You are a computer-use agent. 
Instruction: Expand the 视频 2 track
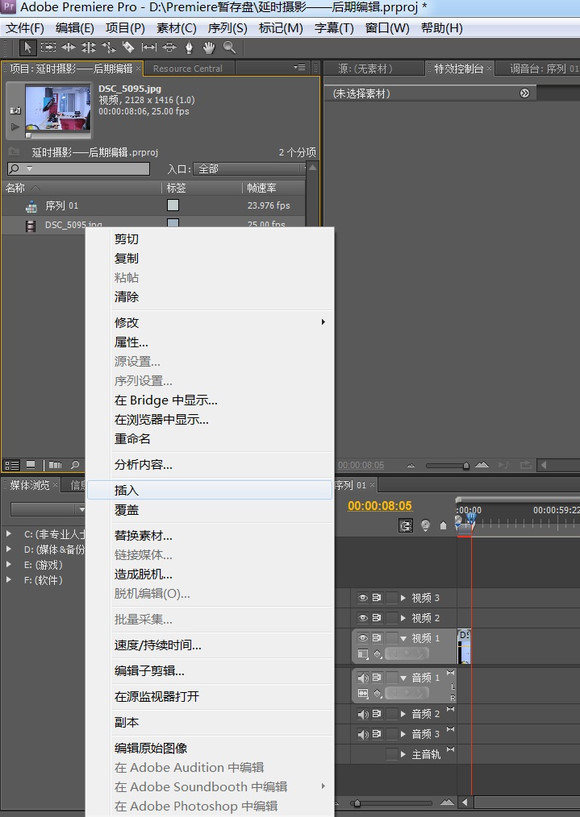(403, 618)
